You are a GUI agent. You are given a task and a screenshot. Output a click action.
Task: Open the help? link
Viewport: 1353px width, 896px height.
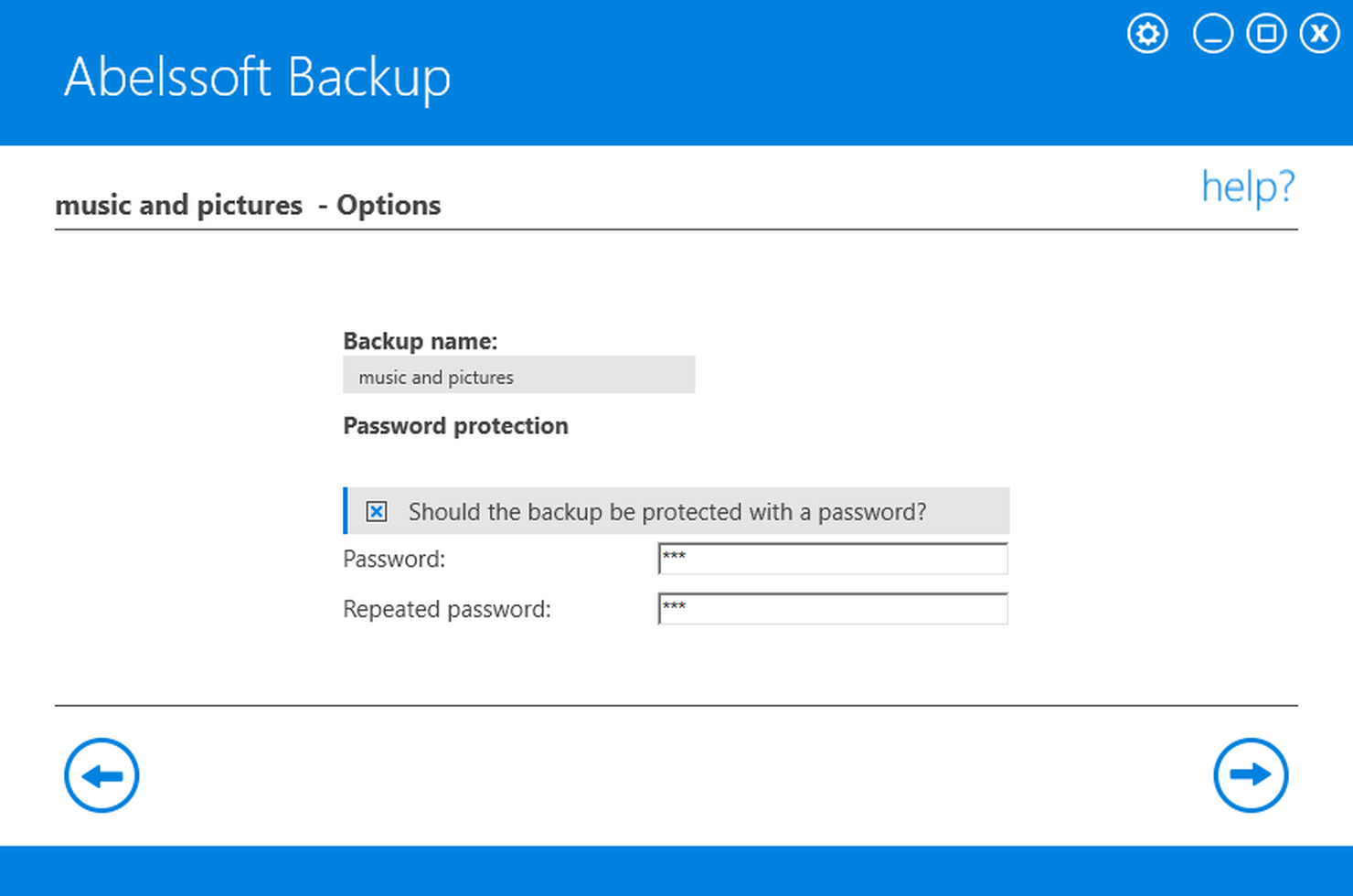(1248, 187)
